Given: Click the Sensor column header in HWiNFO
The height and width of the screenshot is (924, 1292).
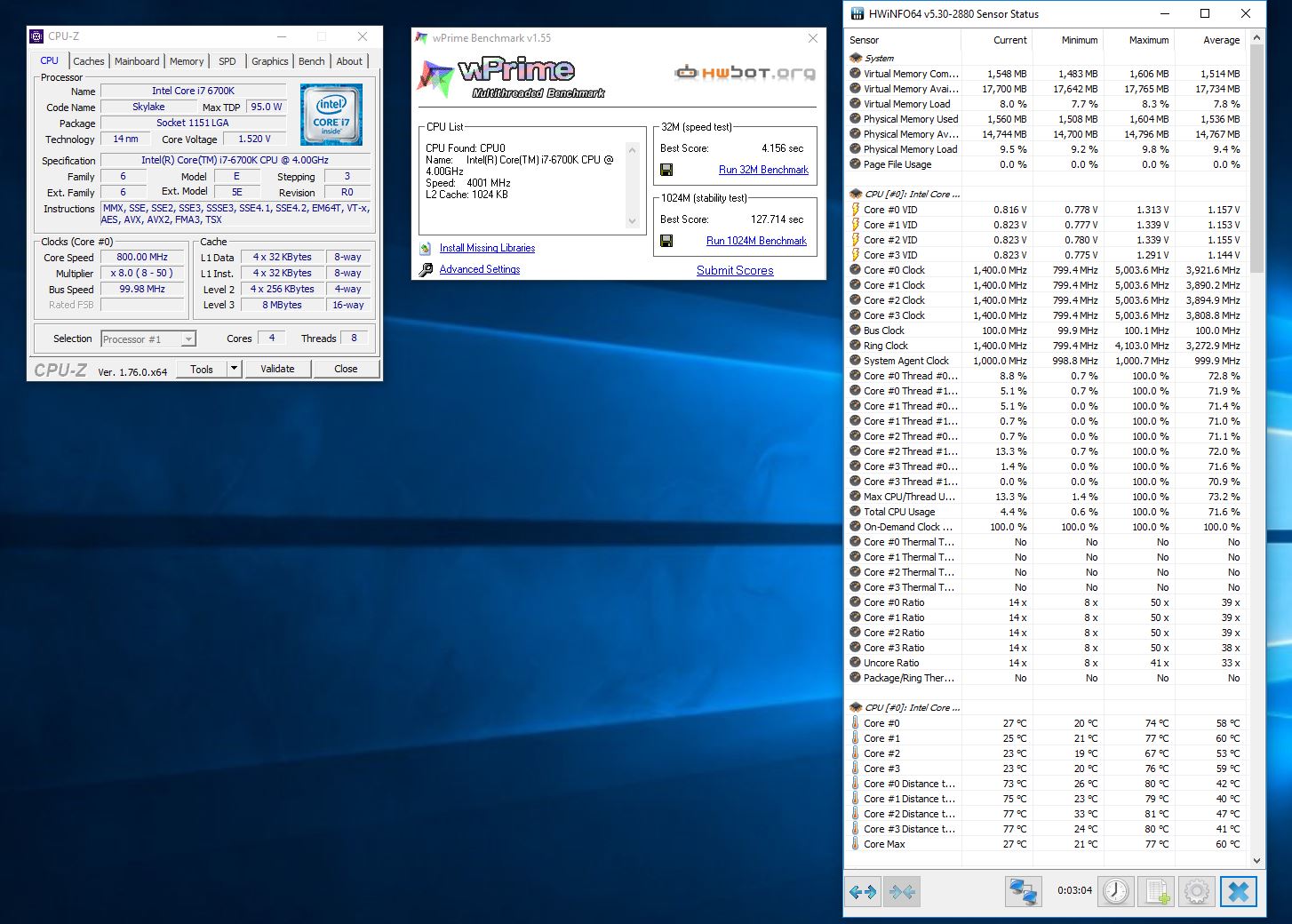Looking at the screenshot, I should 904,40.
